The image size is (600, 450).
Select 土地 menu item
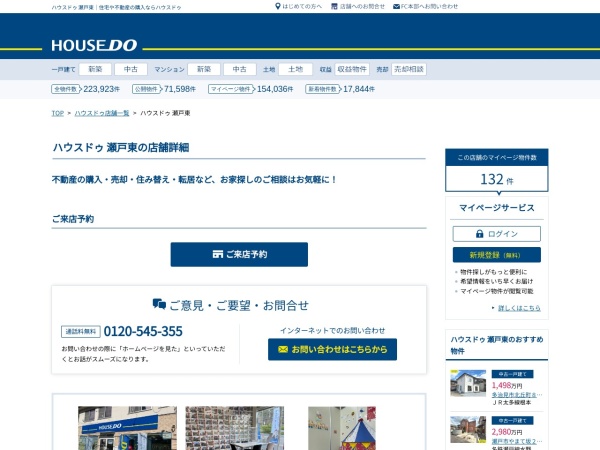[x=295, y=69]
